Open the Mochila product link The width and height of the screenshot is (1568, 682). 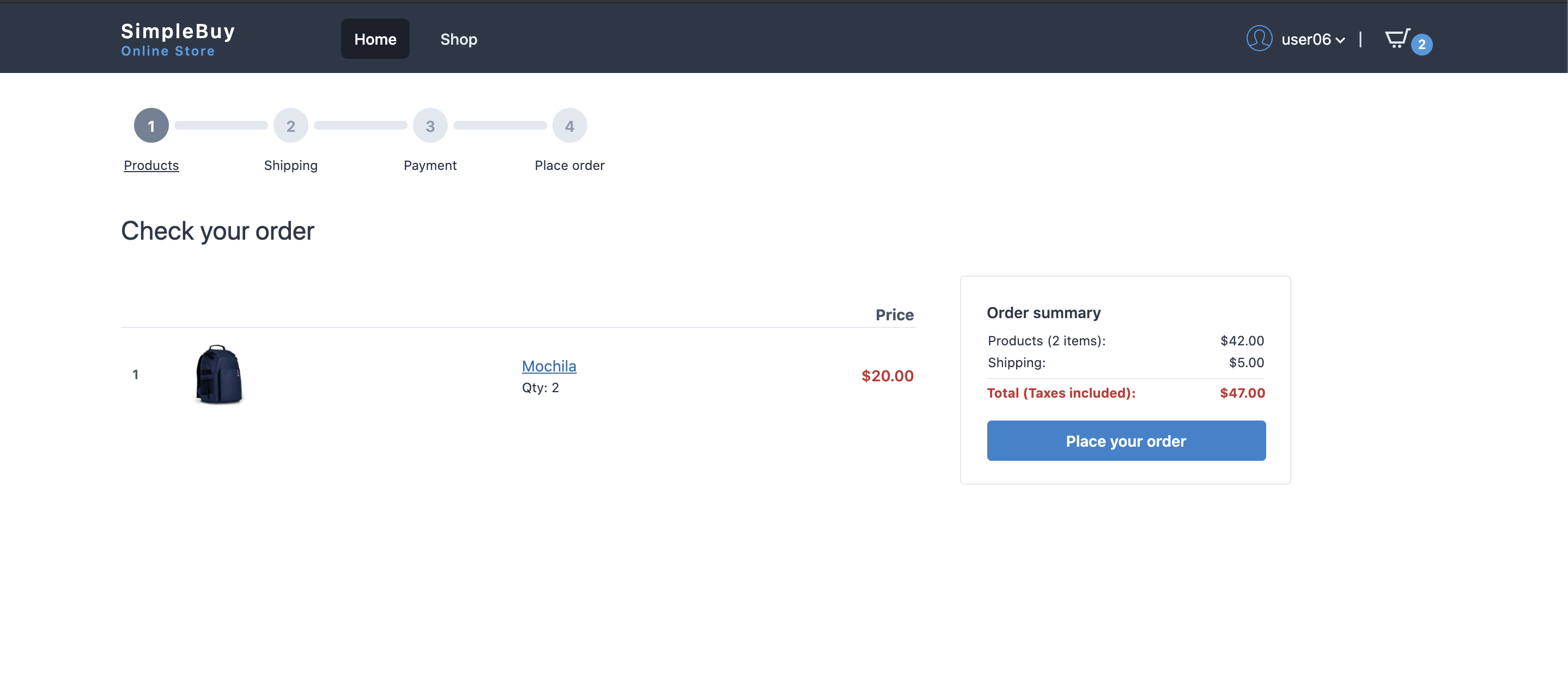pos(549,366)
